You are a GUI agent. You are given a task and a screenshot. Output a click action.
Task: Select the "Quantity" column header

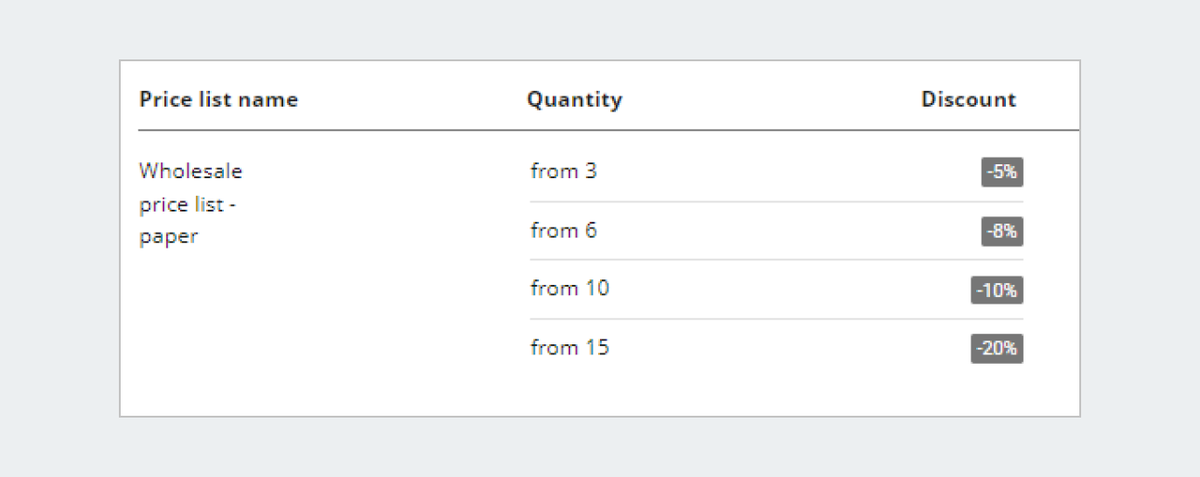point(574,99)
